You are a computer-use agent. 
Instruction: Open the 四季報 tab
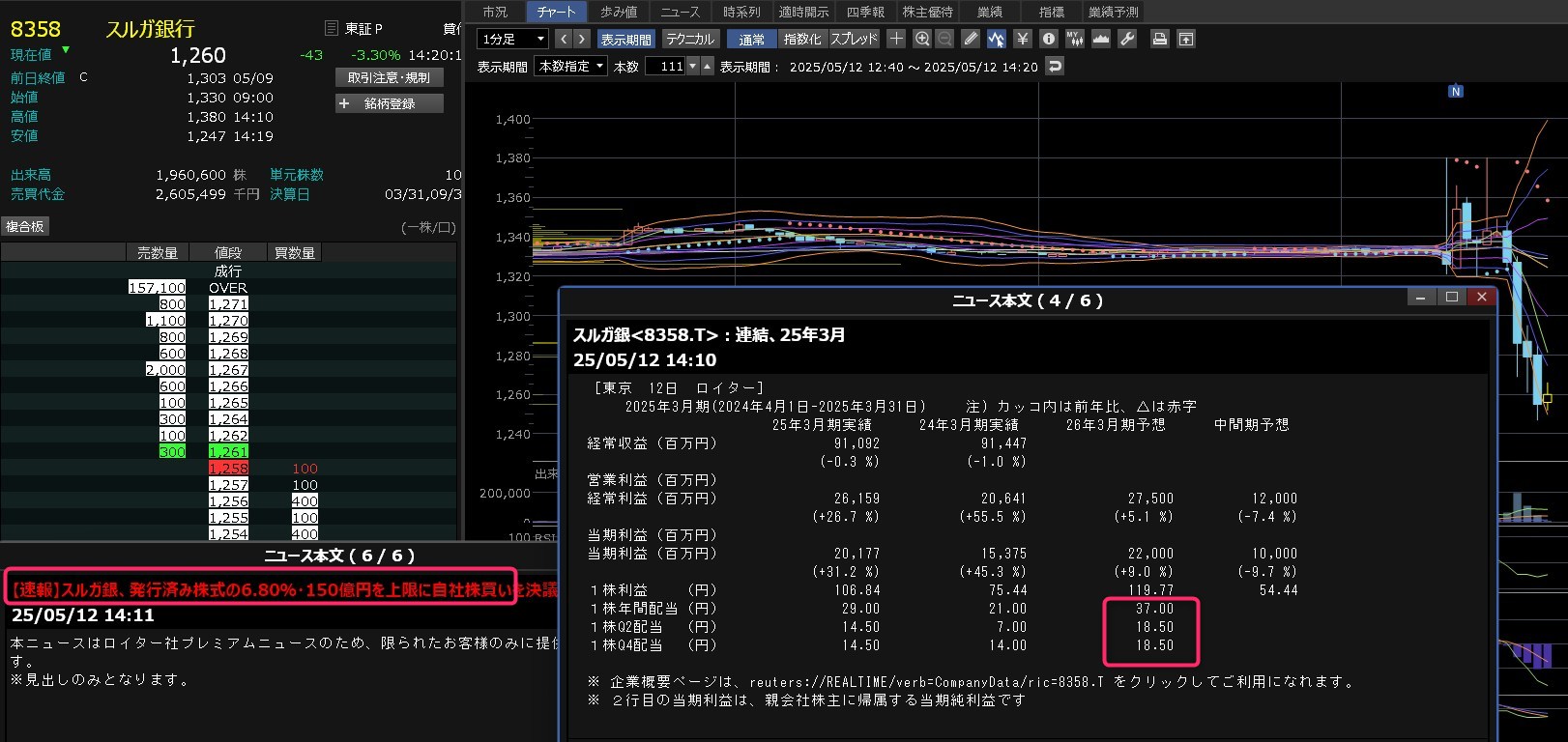(x=865, y=12)
